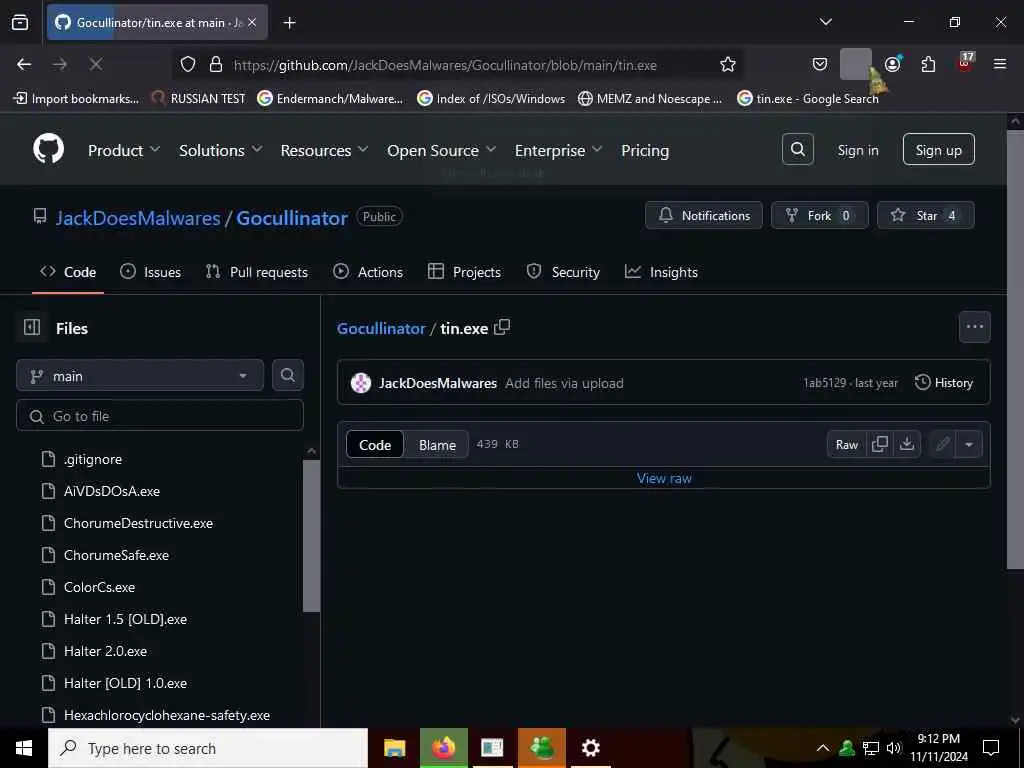Open the volume tray icon

coord(893,748)
